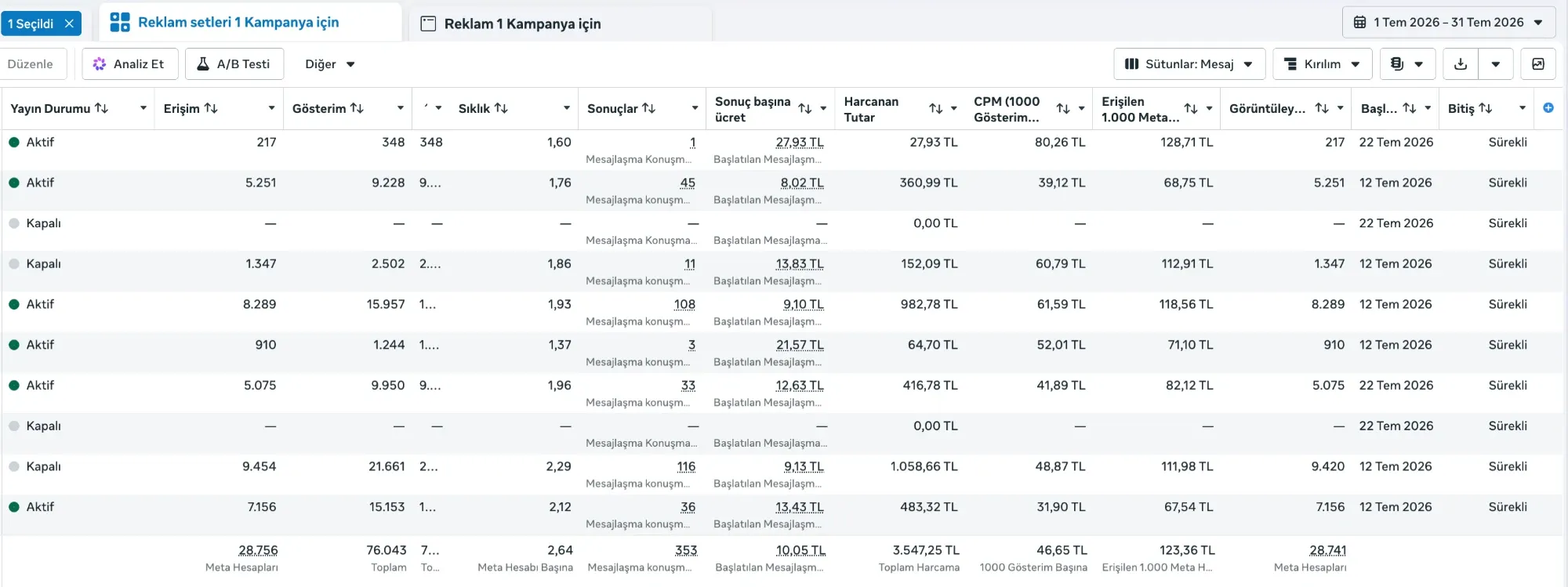The image size is (1568, 587).
Task: Click the Analiz Et button
Action: point(129,64)
